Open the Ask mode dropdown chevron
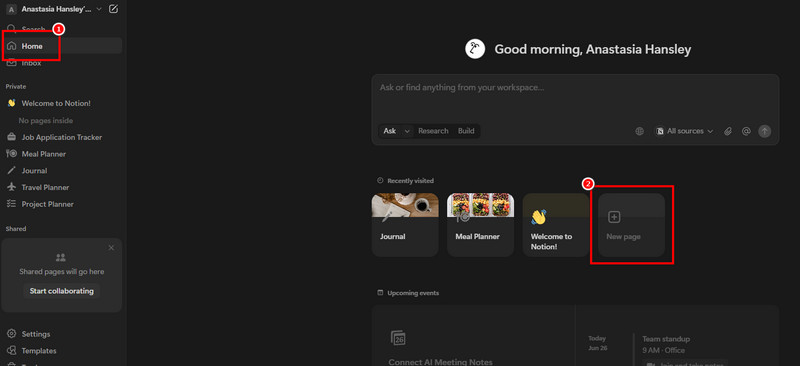This screenshot has height=366, width=800. (x=407, y=131)
